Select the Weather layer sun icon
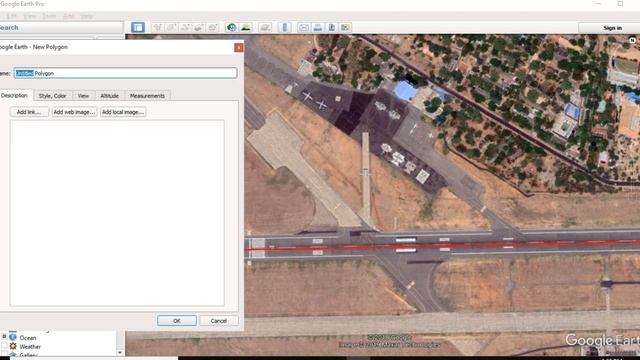The image size is (640, 360). (x=13, y=346)
